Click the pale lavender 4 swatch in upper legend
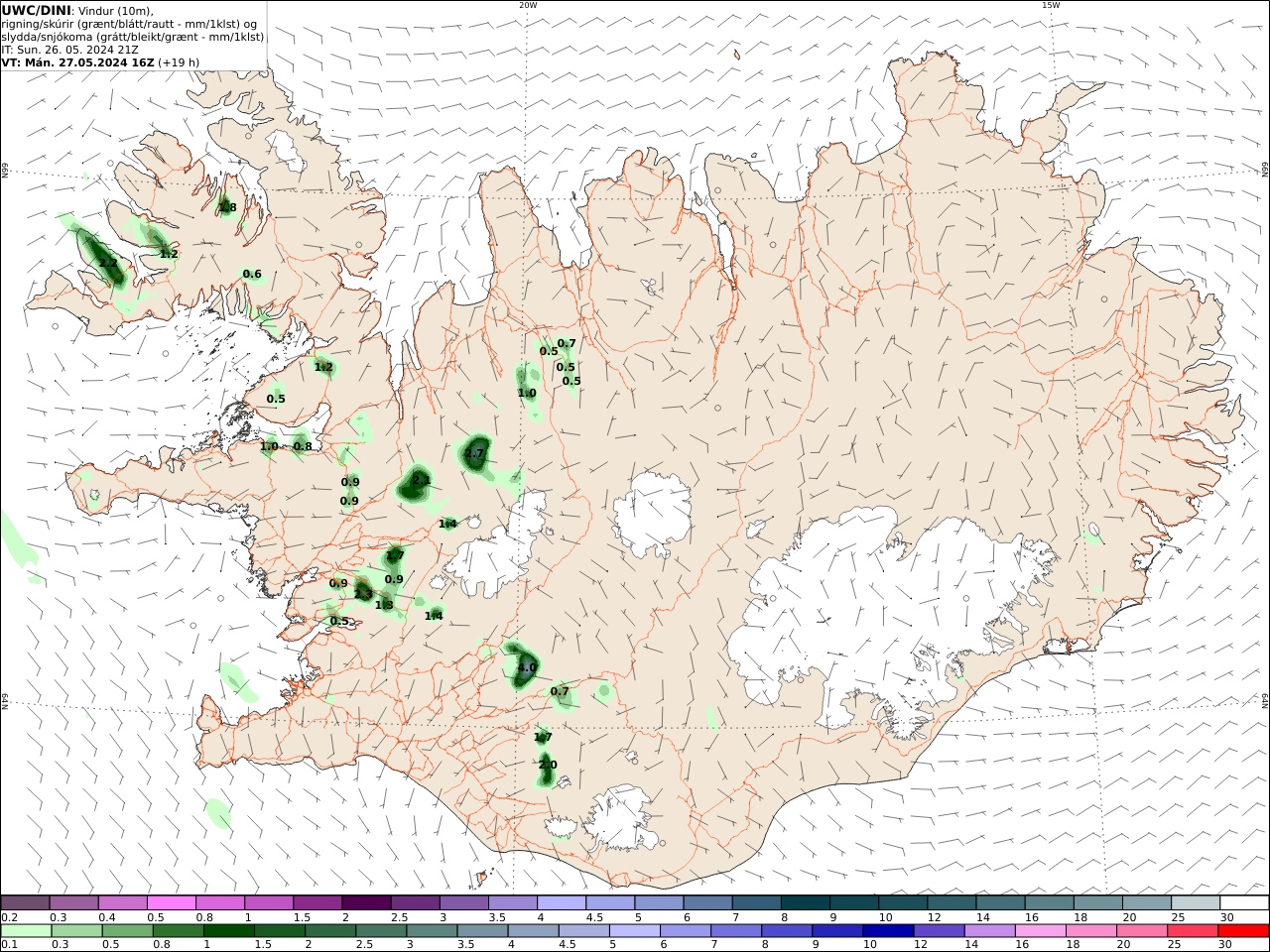 (562, 902)
